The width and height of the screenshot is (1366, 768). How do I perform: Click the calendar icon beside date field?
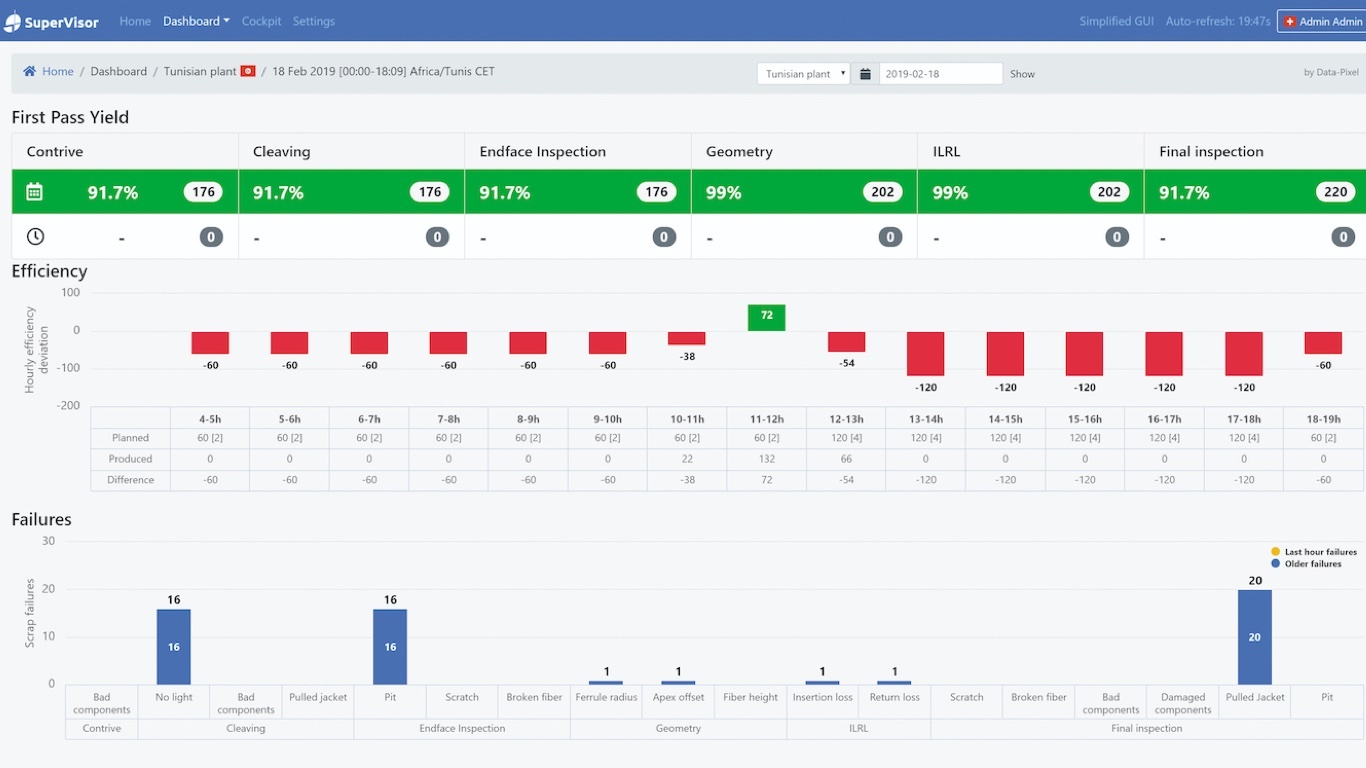tap(865, 74)
